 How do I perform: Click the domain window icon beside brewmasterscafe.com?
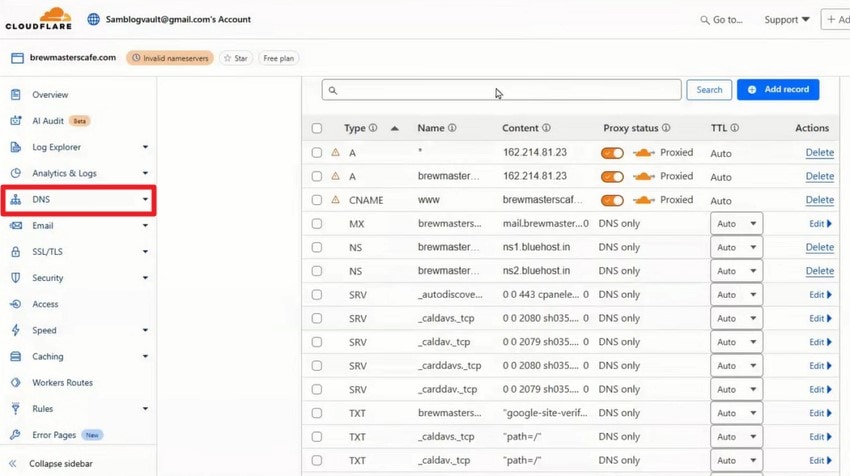(17, 58)
